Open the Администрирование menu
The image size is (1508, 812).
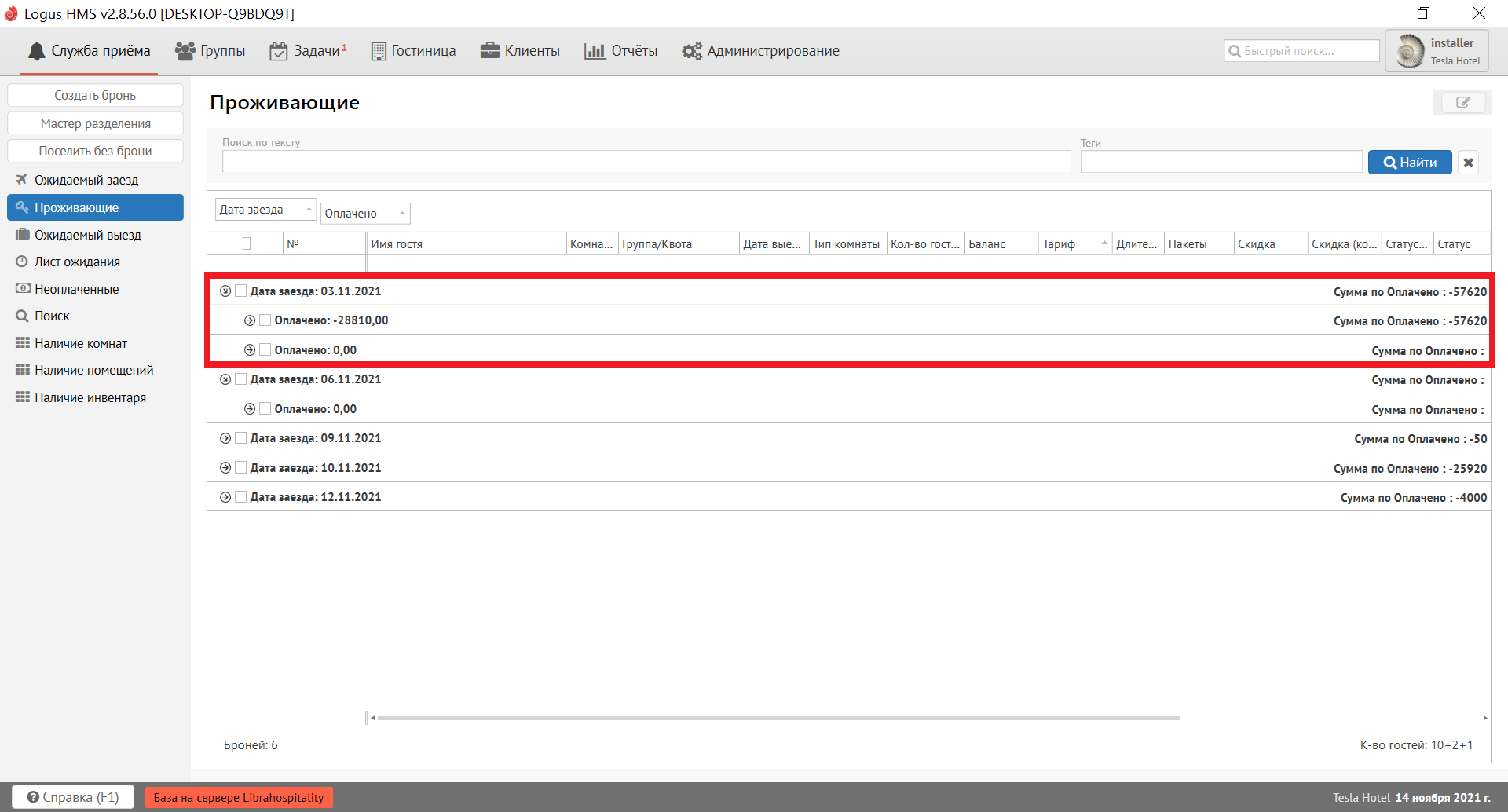click(x=760, y=51)
